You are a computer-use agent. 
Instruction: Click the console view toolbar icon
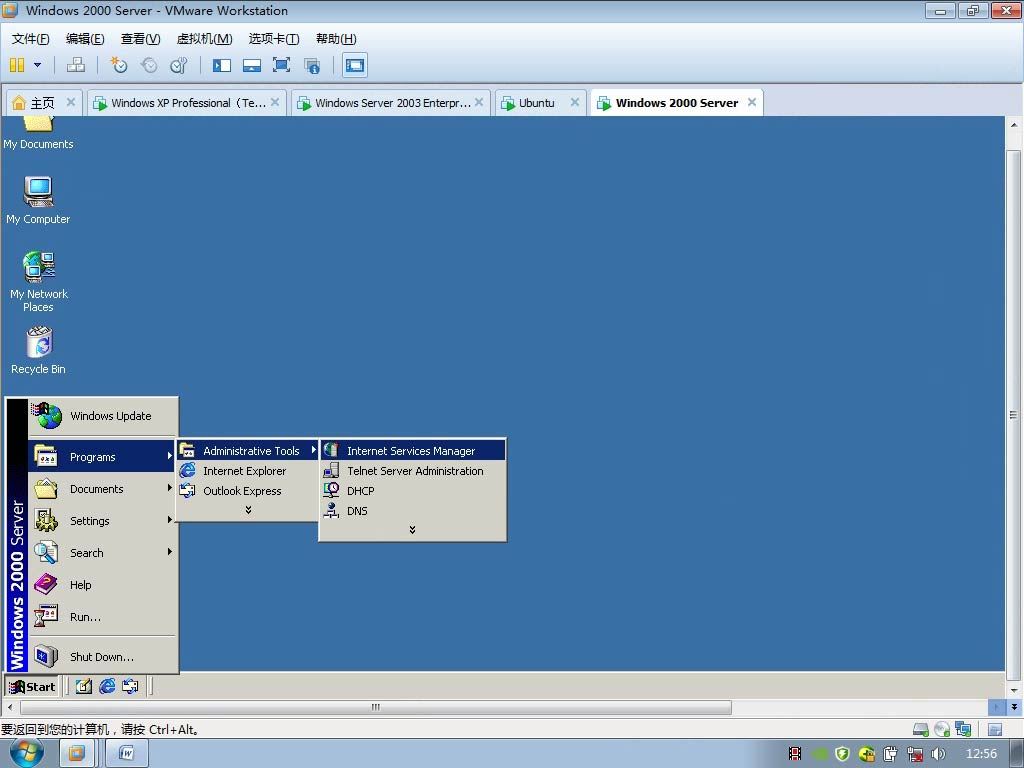(x=355, y=65)
